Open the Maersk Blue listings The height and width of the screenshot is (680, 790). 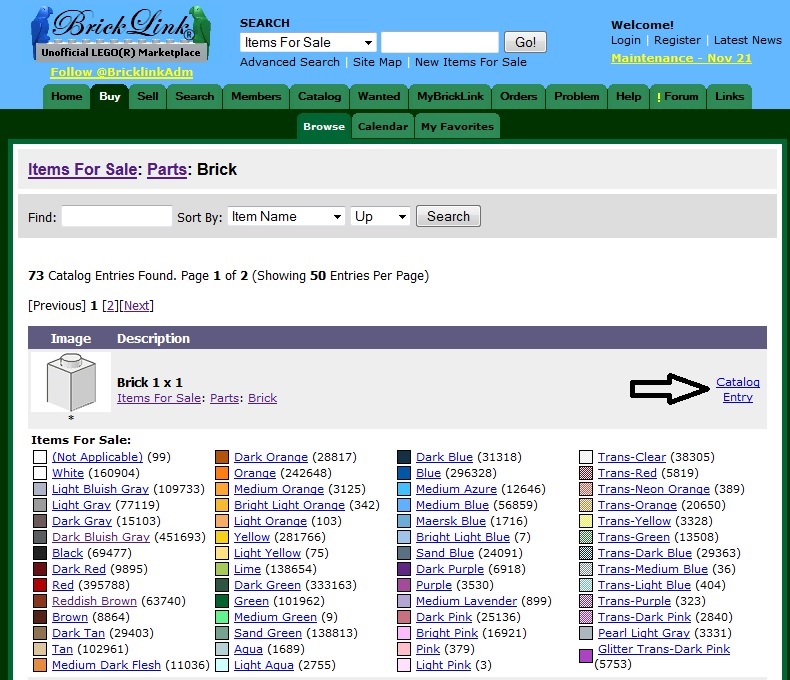(450, 521)
